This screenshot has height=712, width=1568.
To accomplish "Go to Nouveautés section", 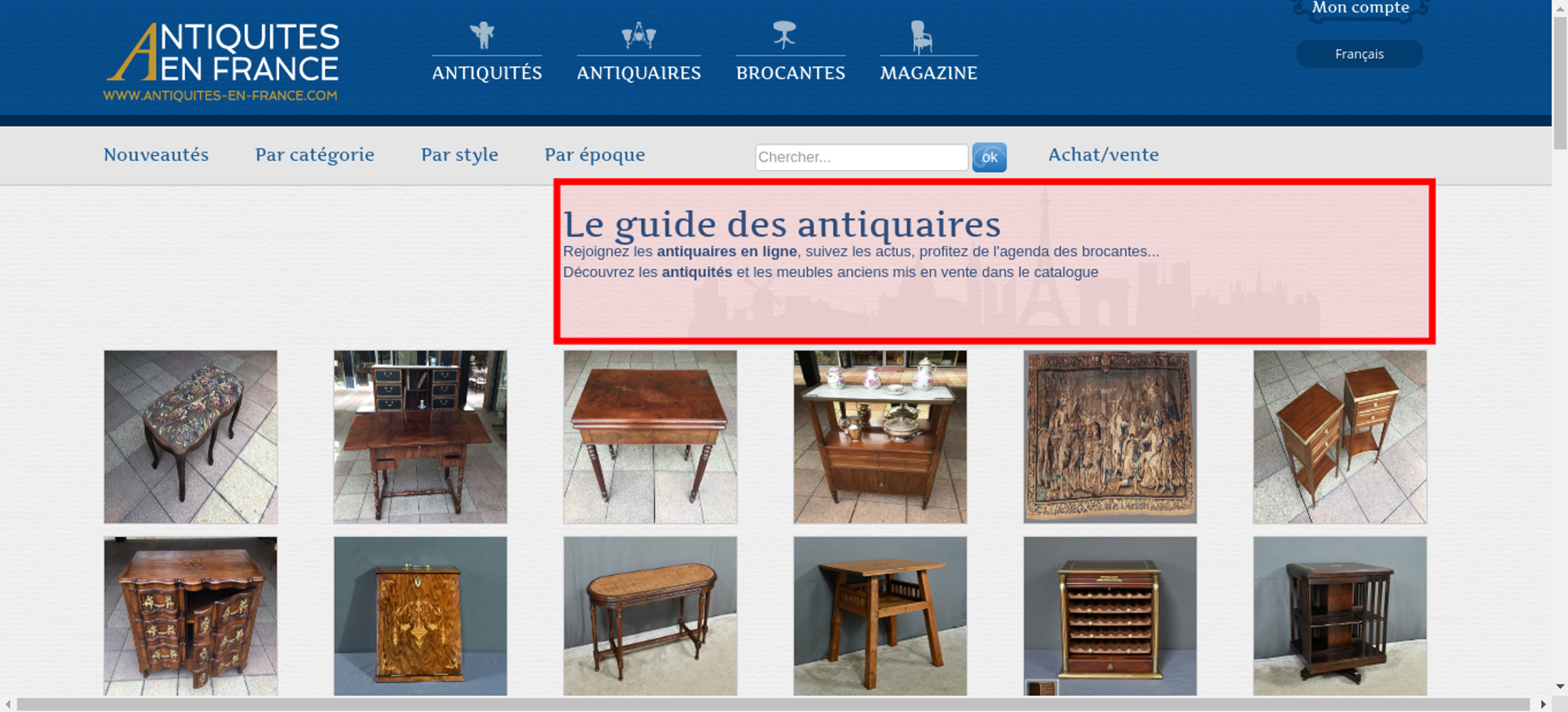I will [x=156, y=154].
